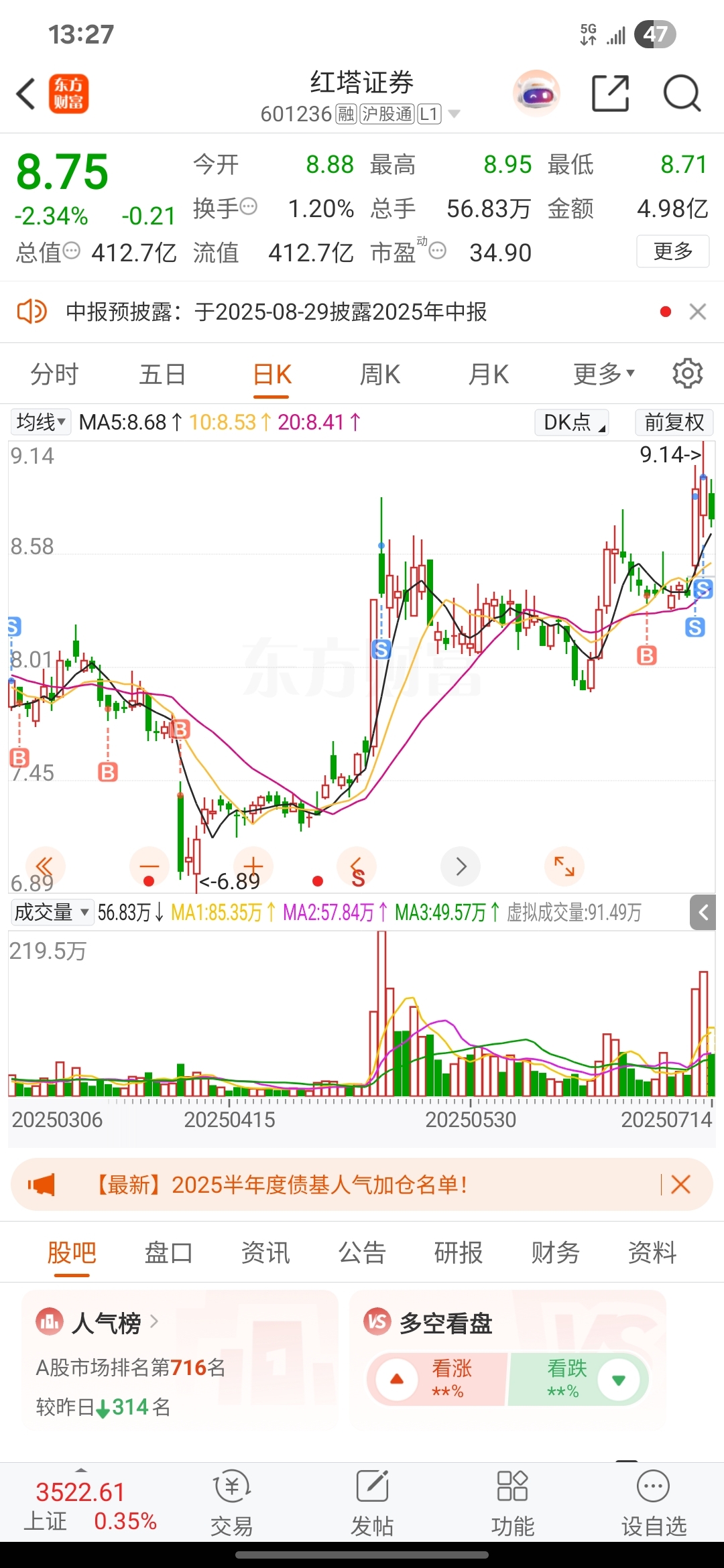Viewport: 724px width, 1568px height.
Task: Toggle the 前复权 adjustment option
Action: (674, 422)
